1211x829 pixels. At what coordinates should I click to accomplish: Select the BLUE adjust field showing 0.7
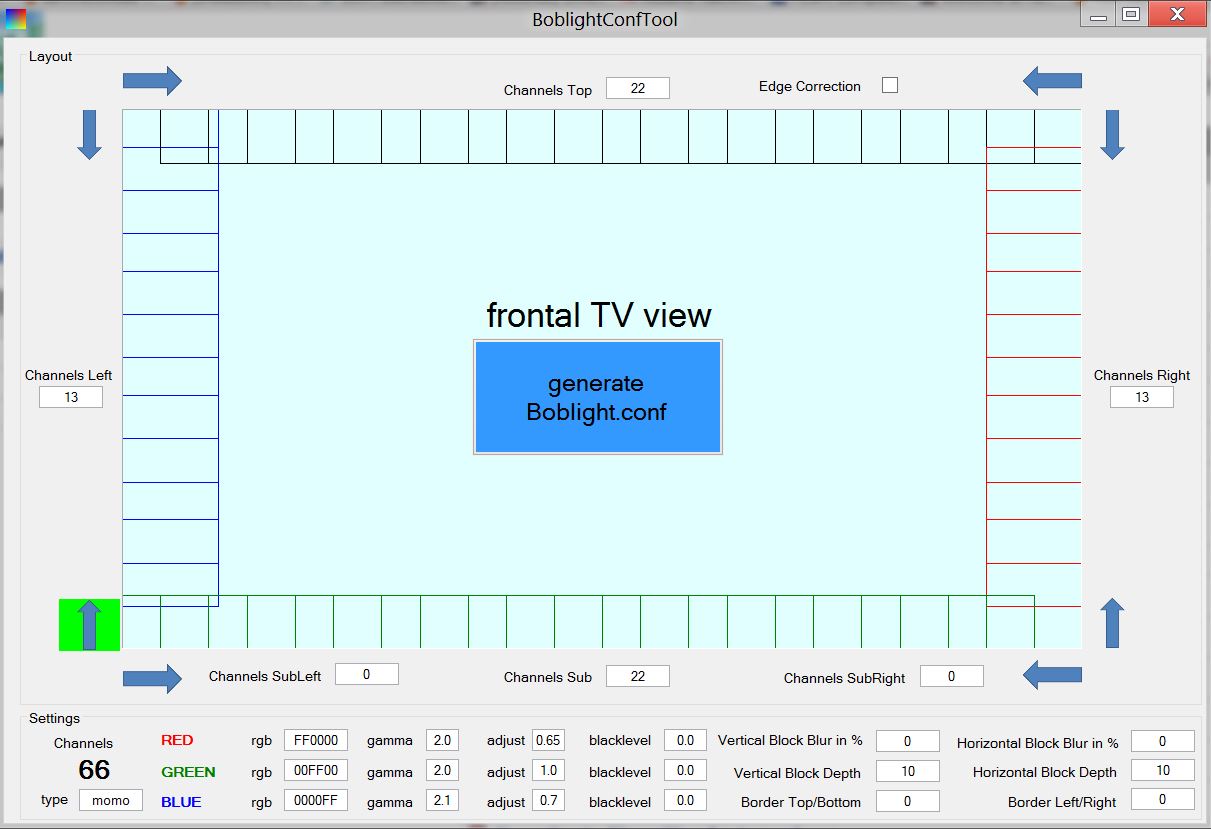[x=548, y=800]
